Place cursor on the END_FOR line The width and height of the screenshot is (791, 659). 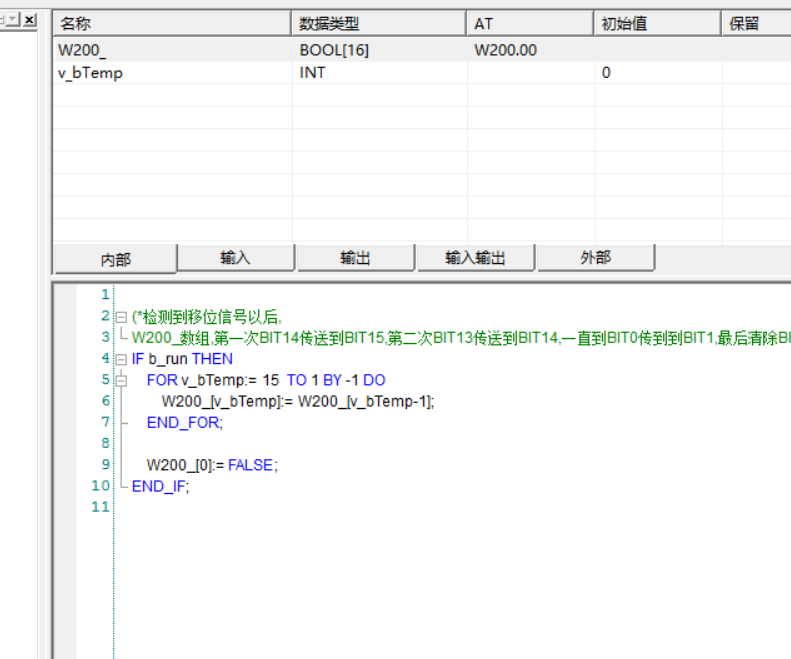click(185, 422)
